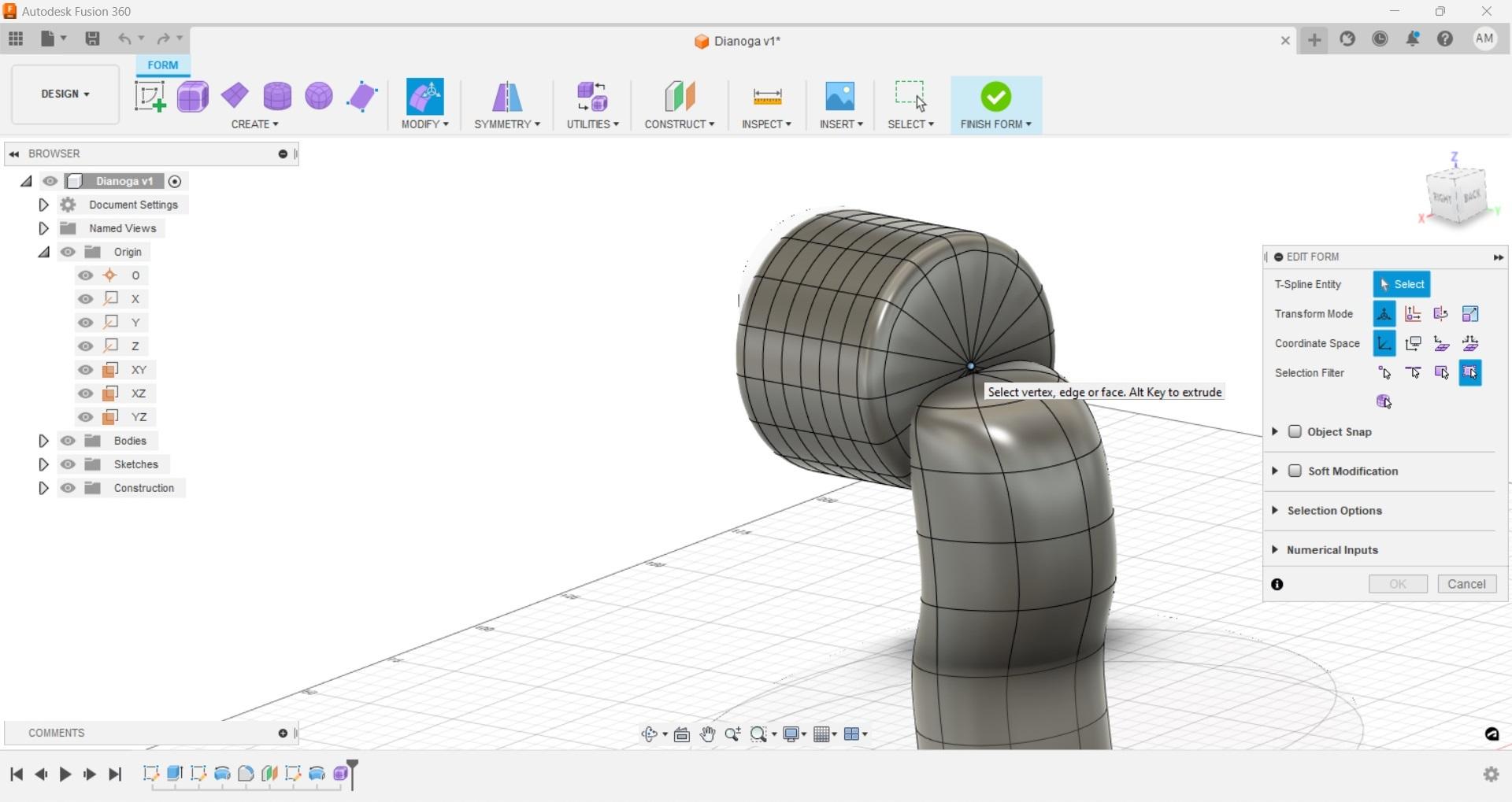Screen dimensions: 1512x802
Task: Toggle the Object Snap checkbox
Action: point(1295,431)
